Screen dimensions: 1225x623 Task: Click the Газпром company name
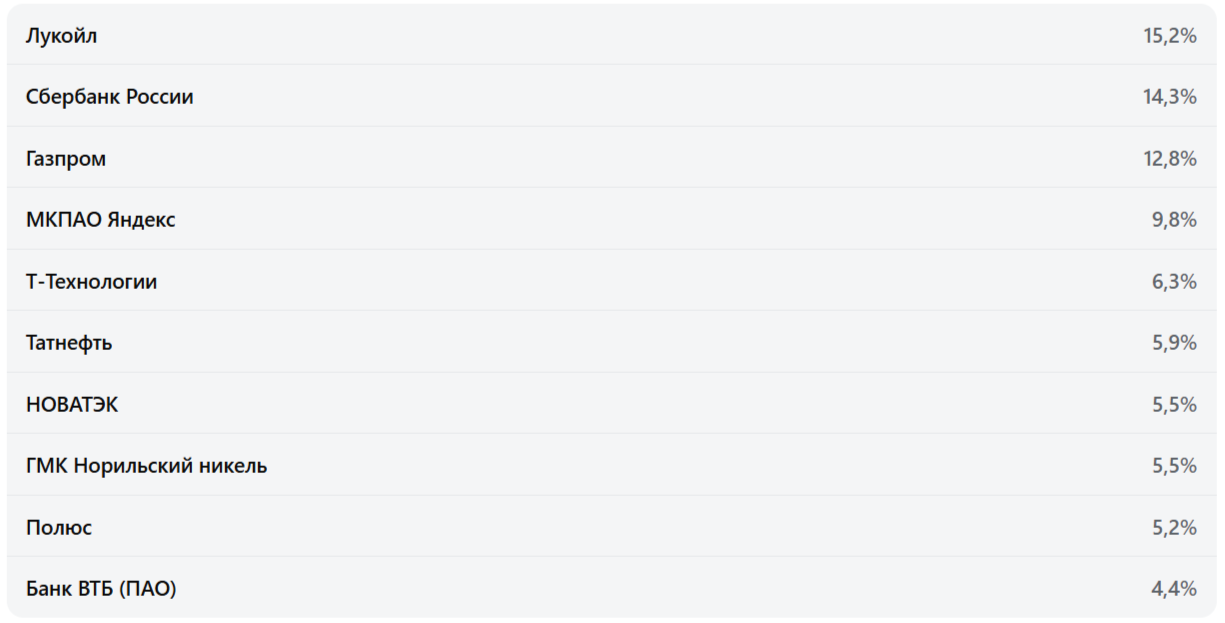coord(65,159)
